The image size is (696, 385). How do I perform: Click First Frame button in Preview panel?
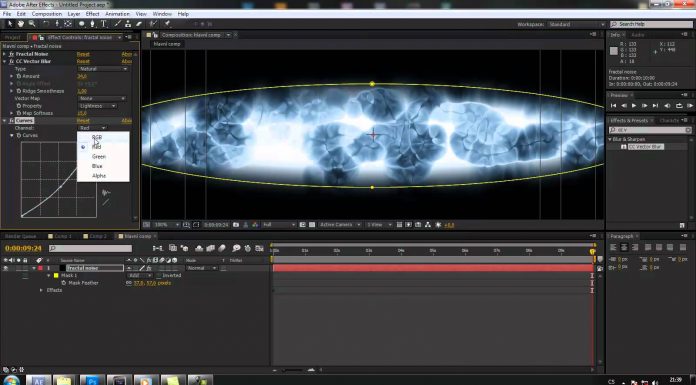(x=613, y=106)
